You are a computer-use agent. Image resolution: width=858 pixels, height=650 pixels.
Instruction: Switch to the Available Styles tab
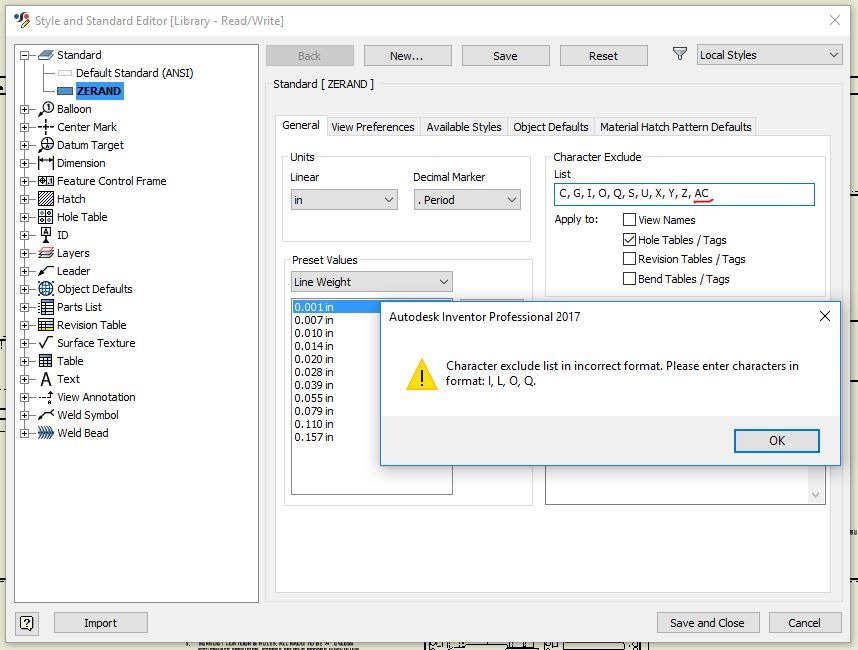point(464,127)
